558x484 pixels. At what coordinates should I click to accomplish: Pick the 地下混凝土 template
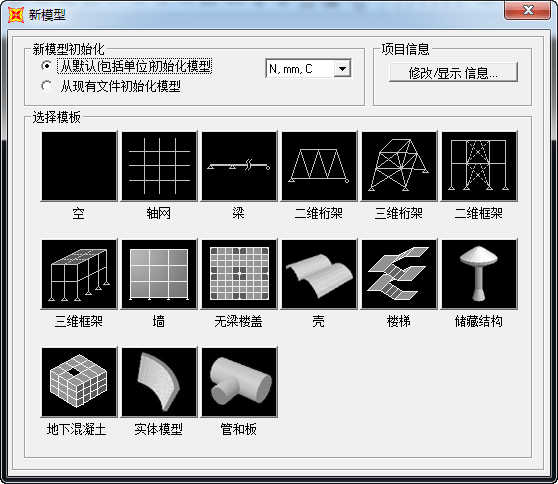tap(79, 382)
